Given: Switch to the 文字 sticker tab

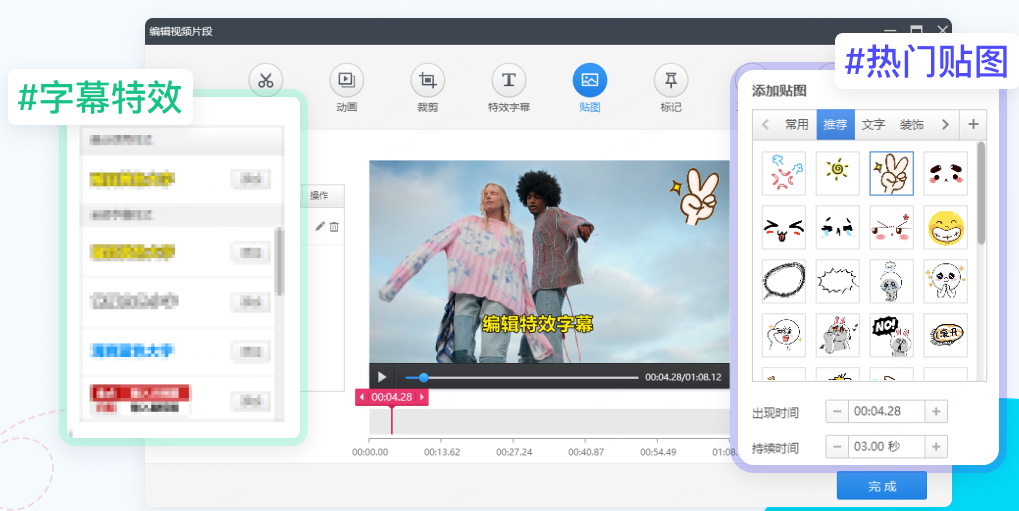Looking at the screenshot, I should click(x=873, y=124).
